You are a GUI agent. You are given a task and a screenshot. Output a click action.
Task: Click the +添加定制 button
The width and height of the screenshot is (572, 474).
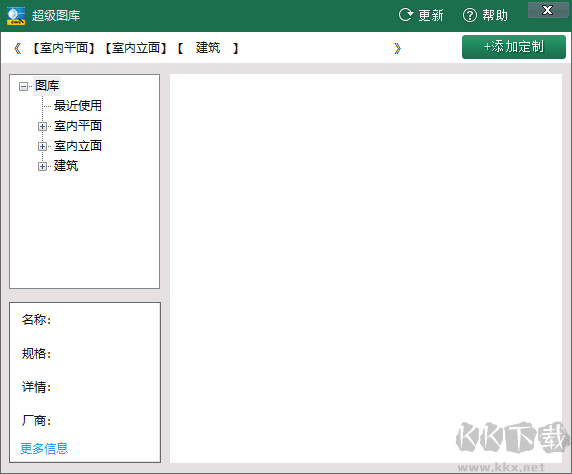click(514, 47)
